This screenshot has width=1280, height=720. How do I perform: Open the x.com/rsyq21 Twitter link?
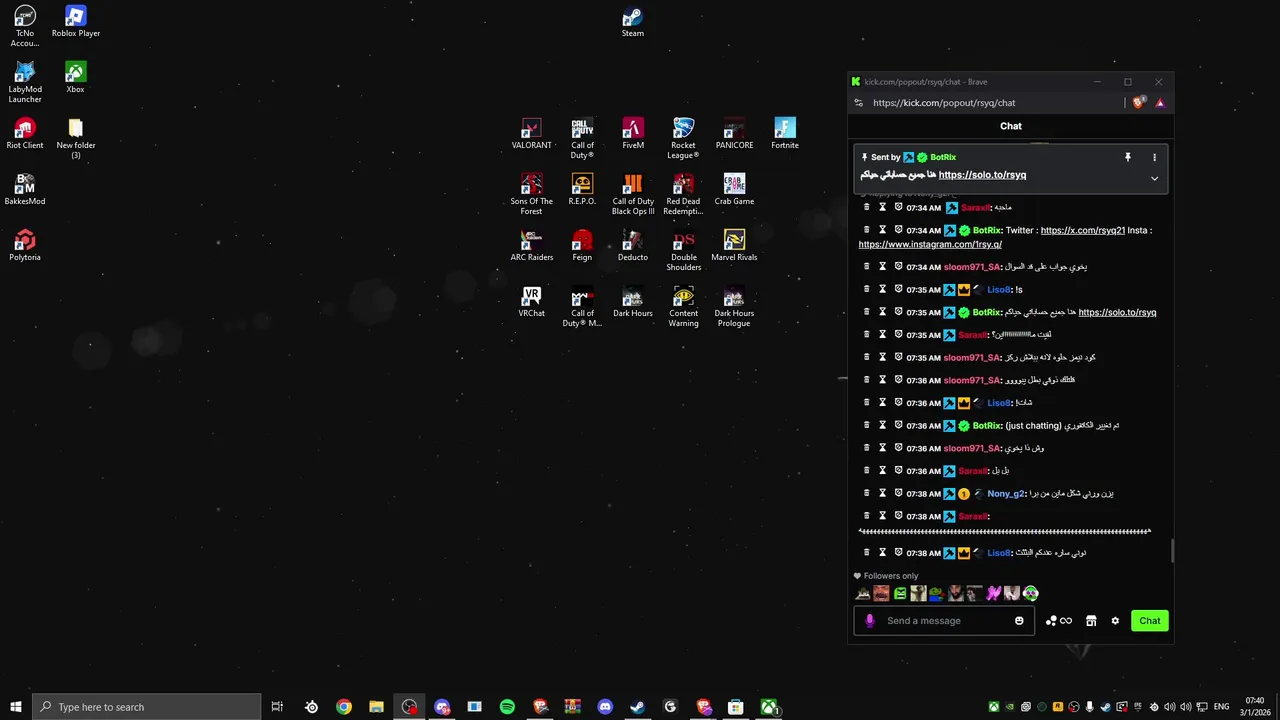click(x=1082, y=230)
